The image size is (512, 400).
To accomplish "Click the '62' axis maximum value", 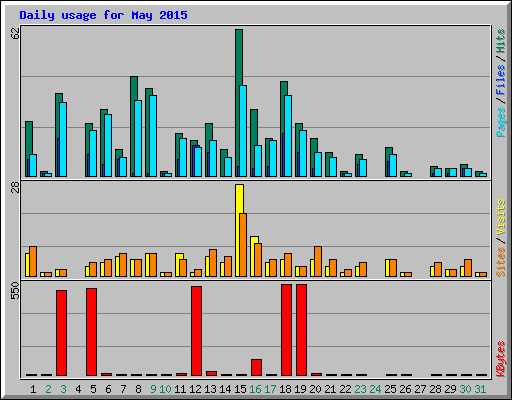I will (15, 33).
